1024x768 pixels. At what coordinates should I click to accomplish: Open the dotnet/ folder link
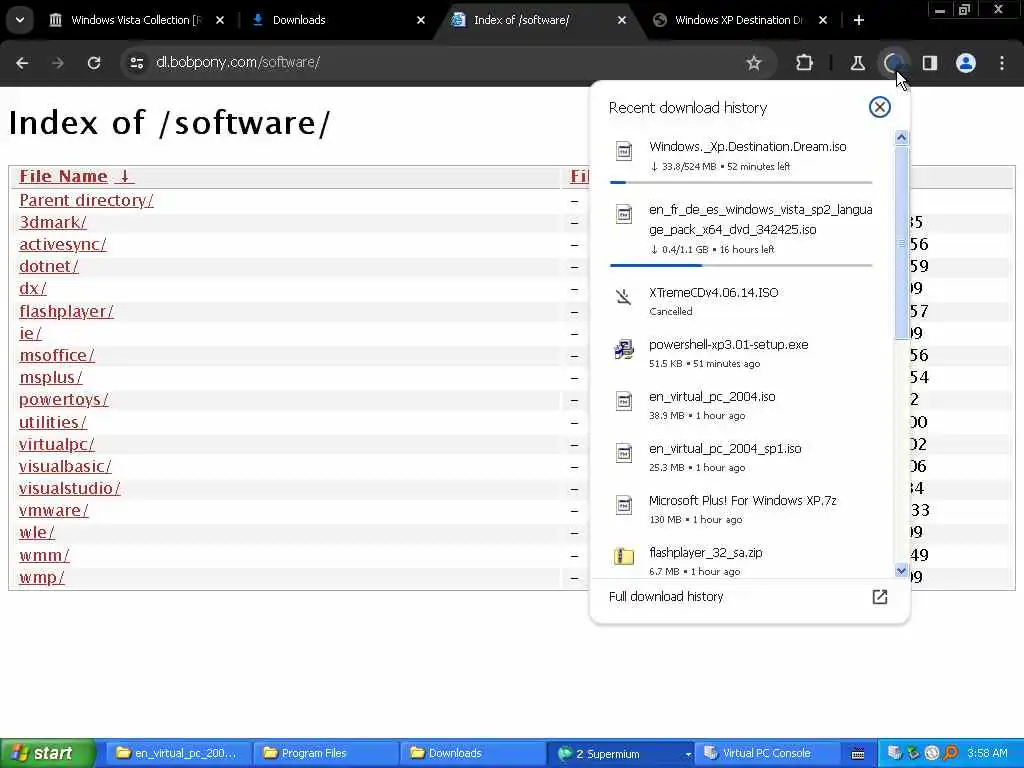pyautogui.click(x=49, y=267)
